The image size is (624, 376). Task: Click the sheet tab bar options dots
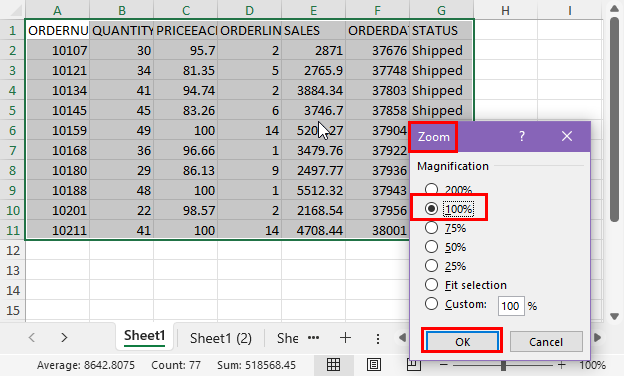[x=378, y=339]
